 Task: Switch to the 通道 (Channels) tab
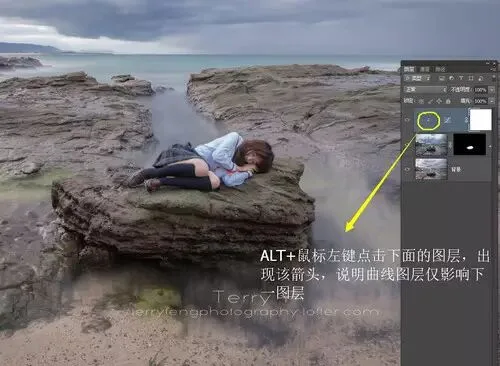[425, 69]
